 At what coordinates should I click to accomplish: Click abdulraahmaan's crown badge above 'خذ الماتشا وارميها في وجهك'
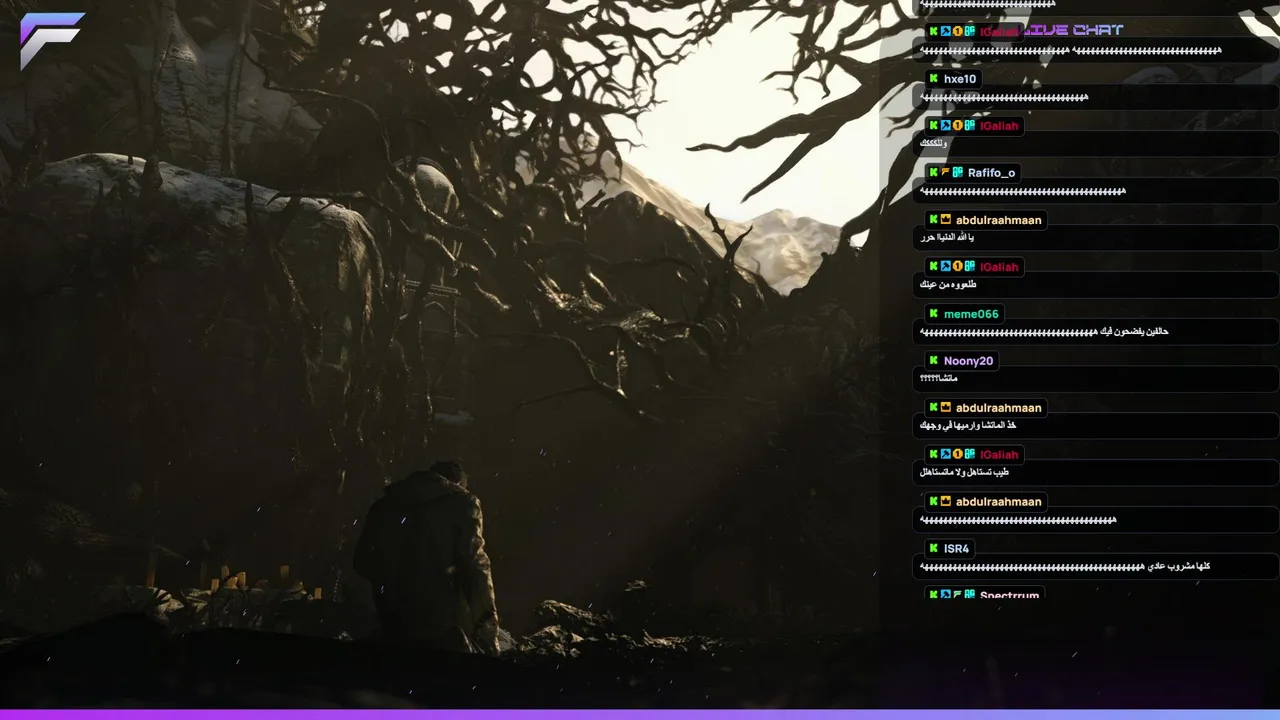946,408
